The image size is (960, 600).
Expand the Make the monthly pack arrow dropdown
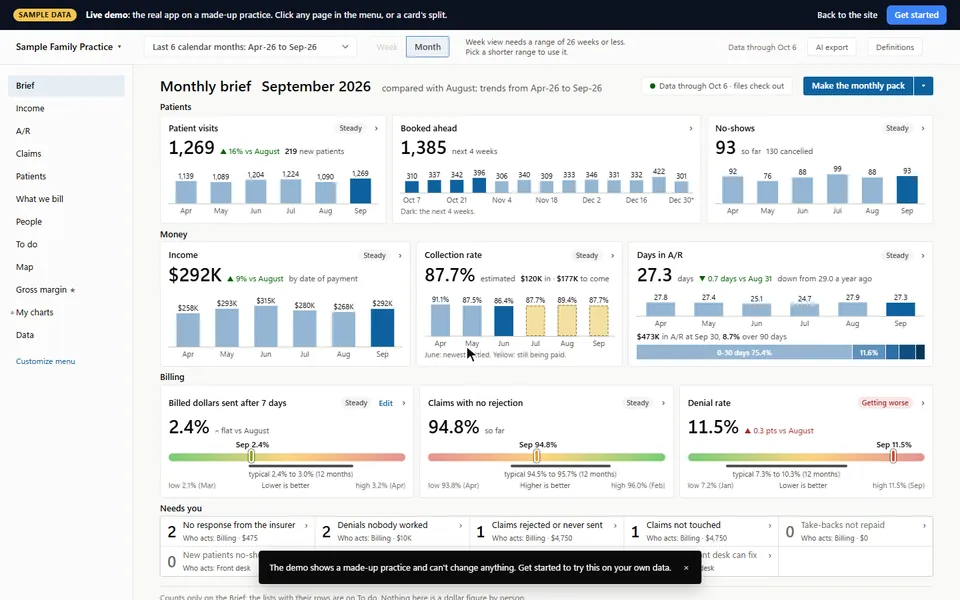[x=923, y=86]
